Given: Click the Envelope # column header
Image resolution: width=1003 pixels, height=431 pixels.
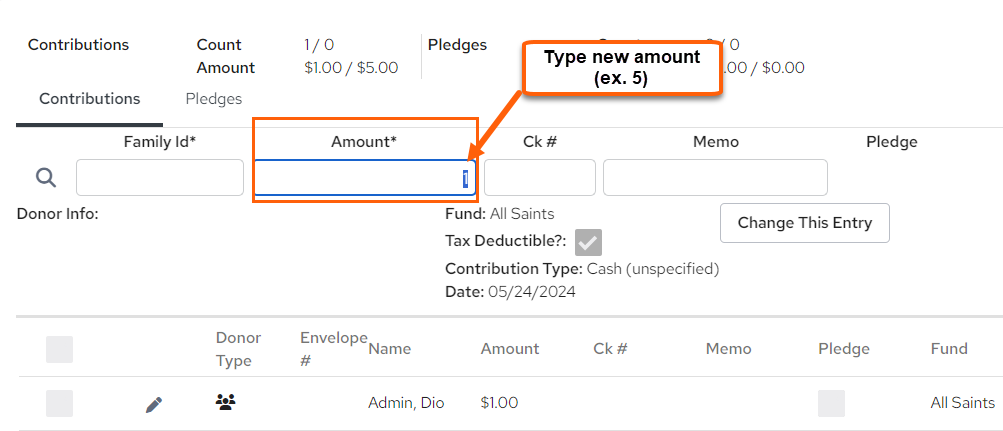Looking at the screenshot, I should point(334,349).
